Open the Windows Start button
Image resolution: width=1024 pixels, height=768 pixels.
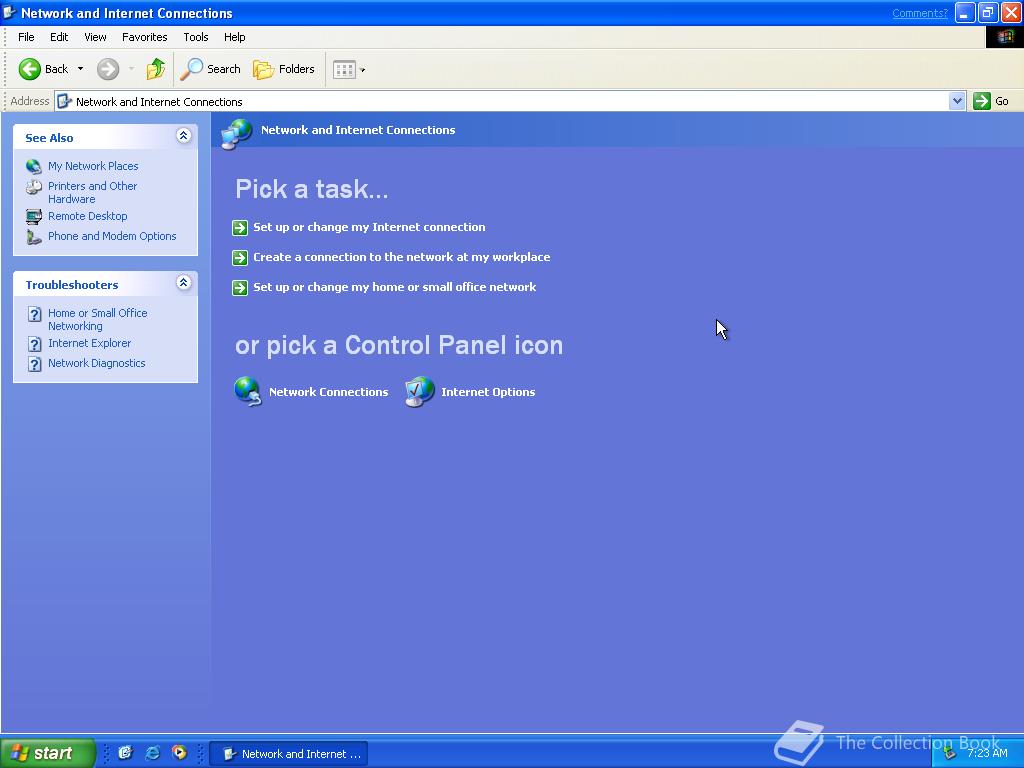(48, 753)
